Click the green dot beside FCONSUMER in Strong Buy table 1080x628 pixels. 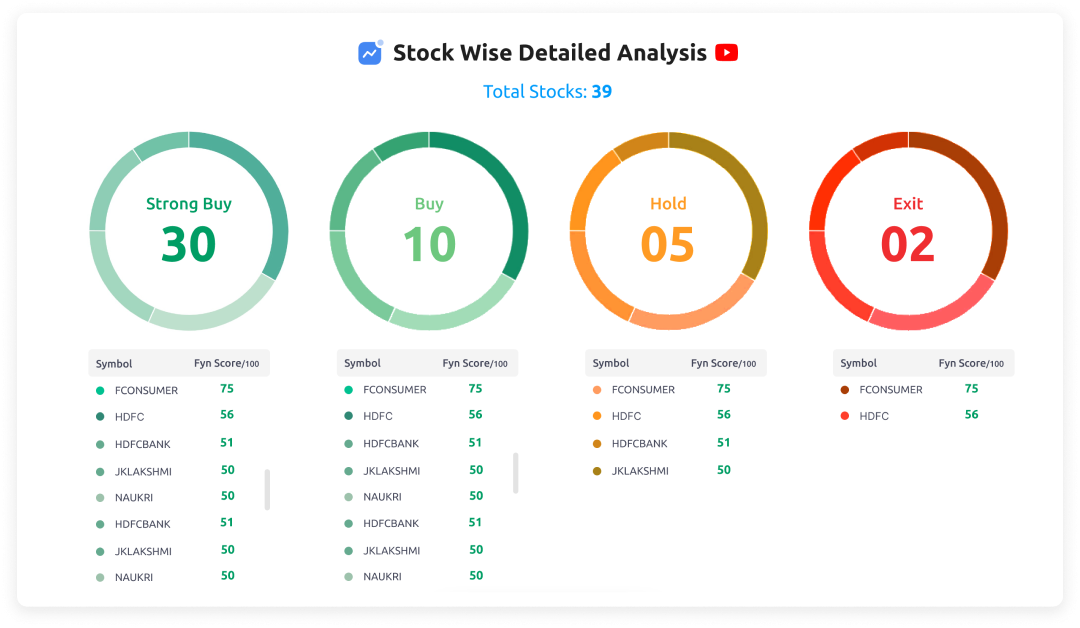(100, 390)
